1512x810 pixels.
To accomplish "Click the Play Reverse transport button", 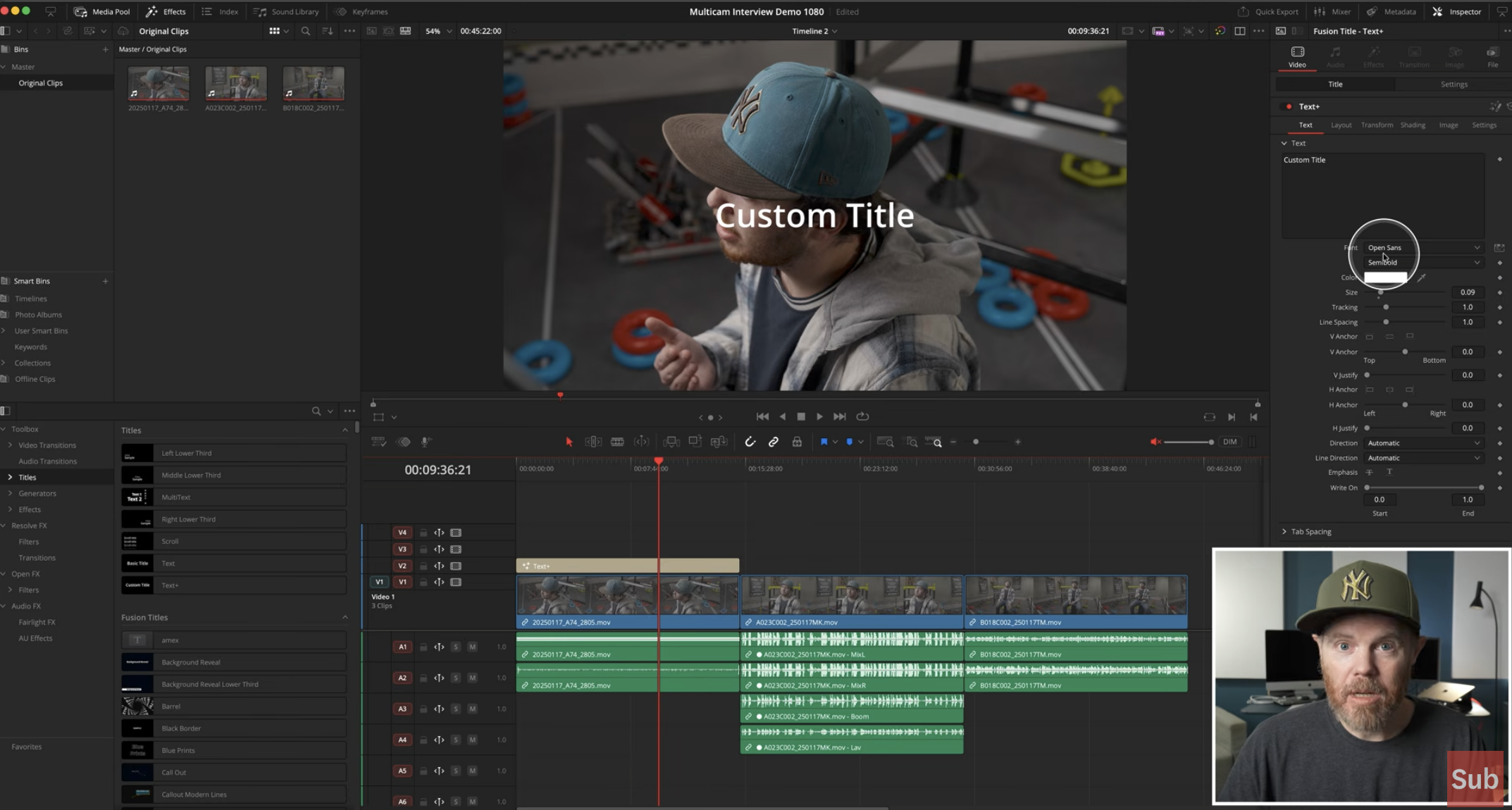I will pyautogui.click(x=782, y=416).
